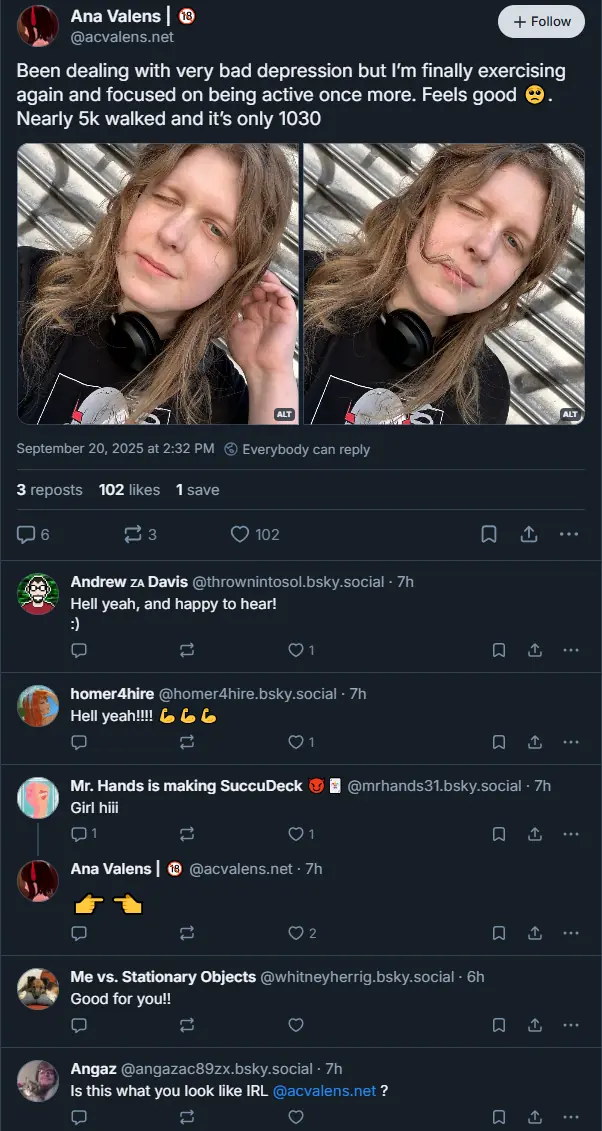Open main post's three-dot options menu

(x=569, y=534)
